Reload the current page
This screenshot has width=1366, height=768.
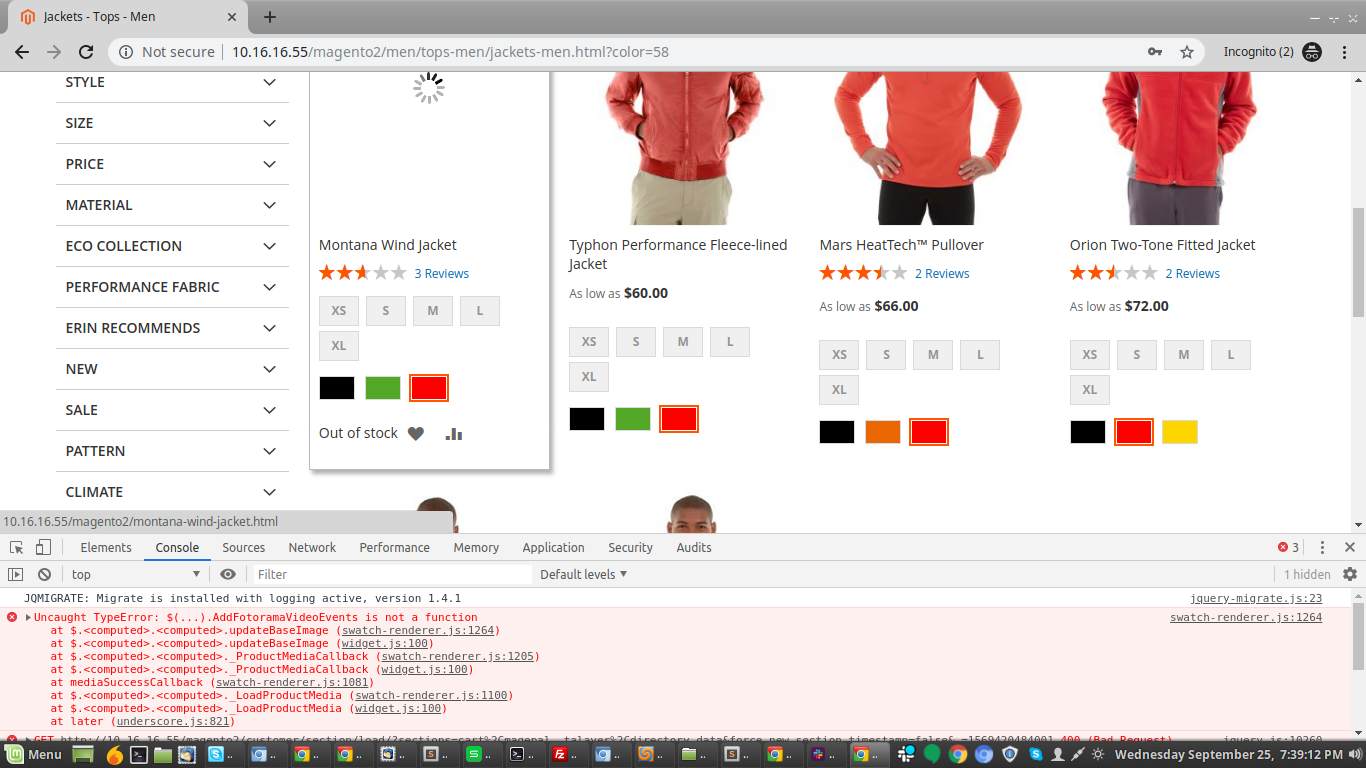click(x=86, y=52)
